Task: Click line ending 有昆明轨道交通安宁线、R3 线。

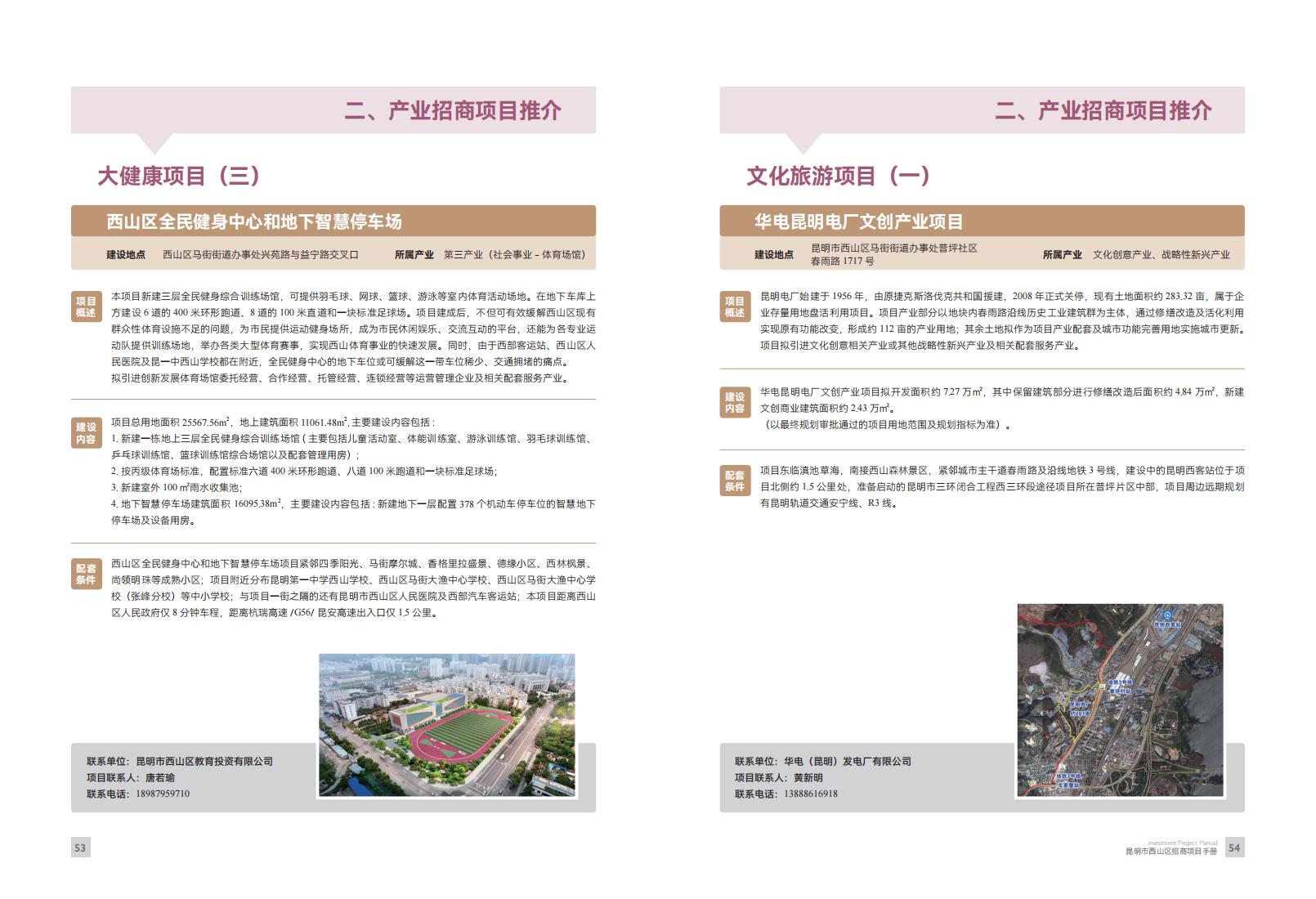Action: coord(830,503)
